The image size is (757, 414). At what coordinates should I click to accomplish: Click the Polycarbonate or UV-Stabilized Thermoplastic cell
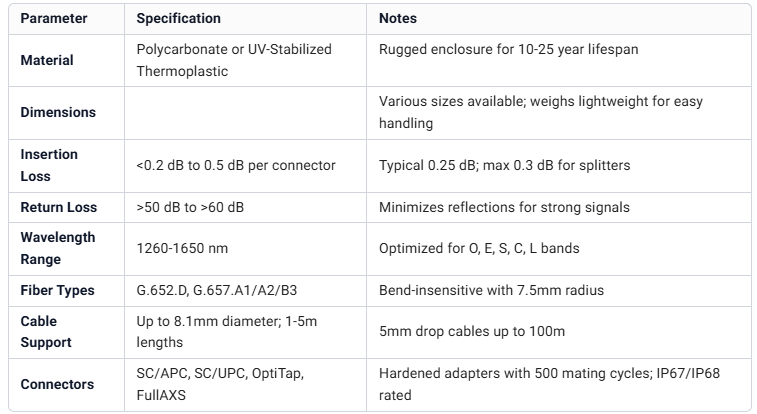(x=233, y=60)
